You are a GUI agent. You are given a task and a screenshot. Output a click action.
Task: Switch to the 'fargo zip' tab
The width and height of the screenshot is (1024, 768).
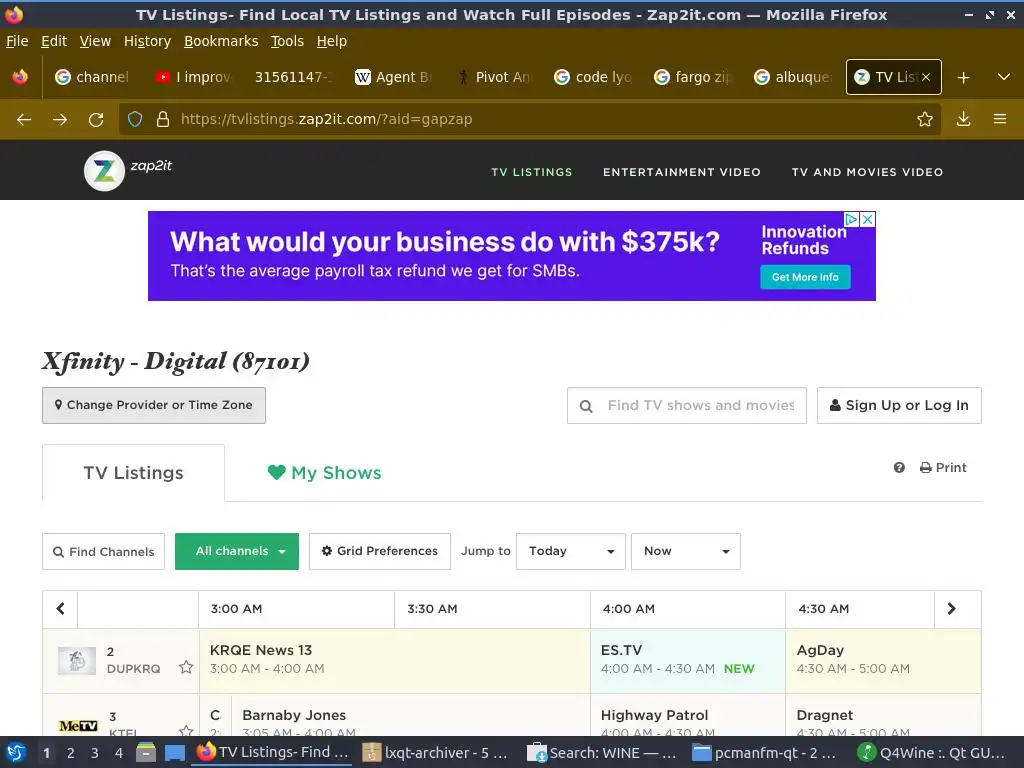click(x=694, y=77)
